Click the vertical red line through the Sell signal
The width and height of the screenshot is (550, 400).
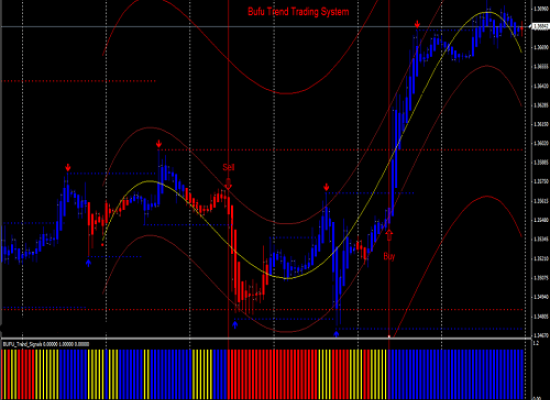228,88
